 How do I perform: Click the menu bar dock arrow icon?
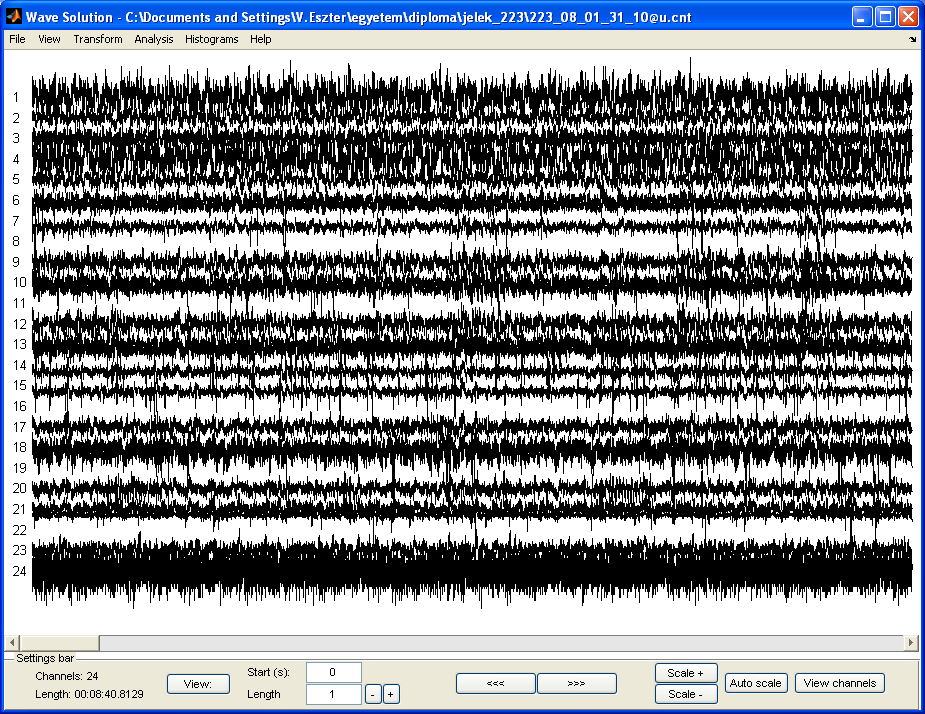(913, 40)
